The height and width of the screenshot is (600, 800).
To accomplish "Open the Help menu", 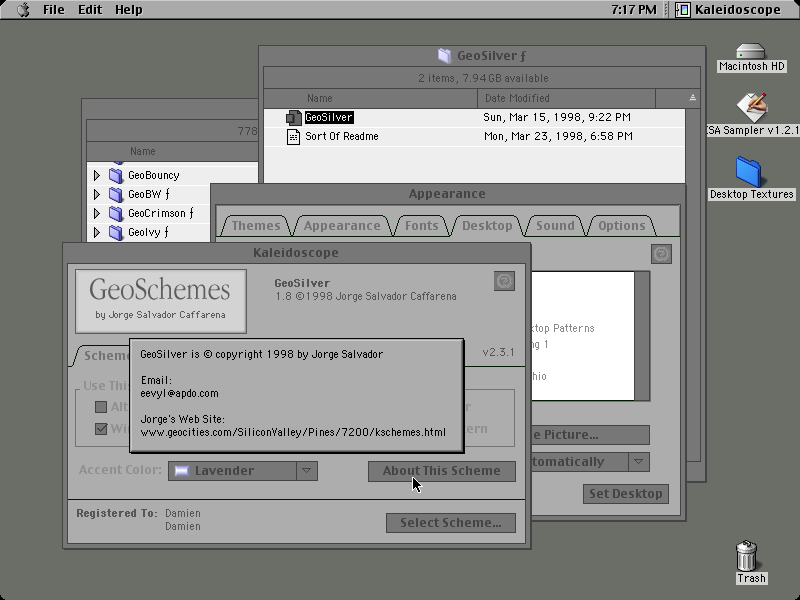I will coord(128,10).
